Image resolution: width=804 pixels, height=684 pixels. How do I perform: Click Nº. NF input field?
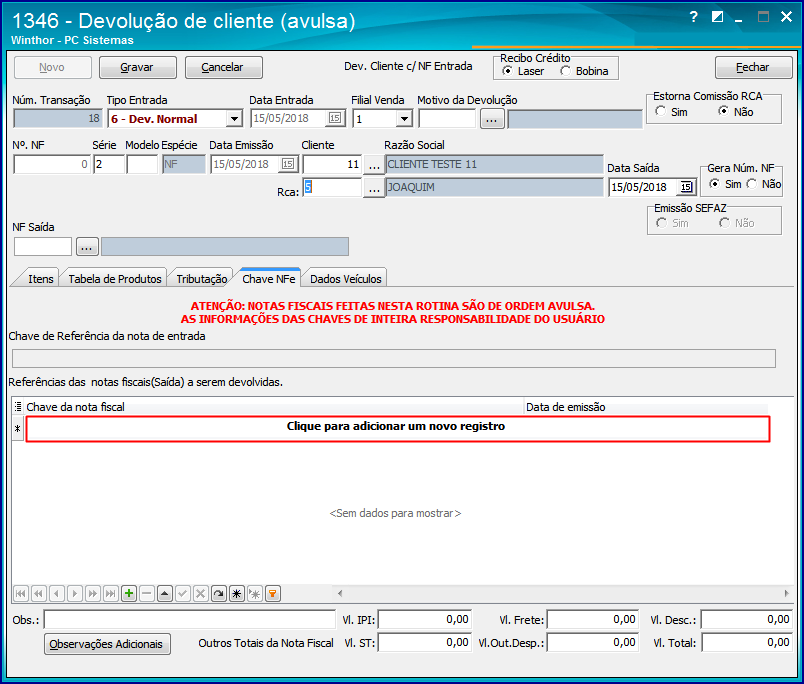pyautogui.click(x=52, y=165)
